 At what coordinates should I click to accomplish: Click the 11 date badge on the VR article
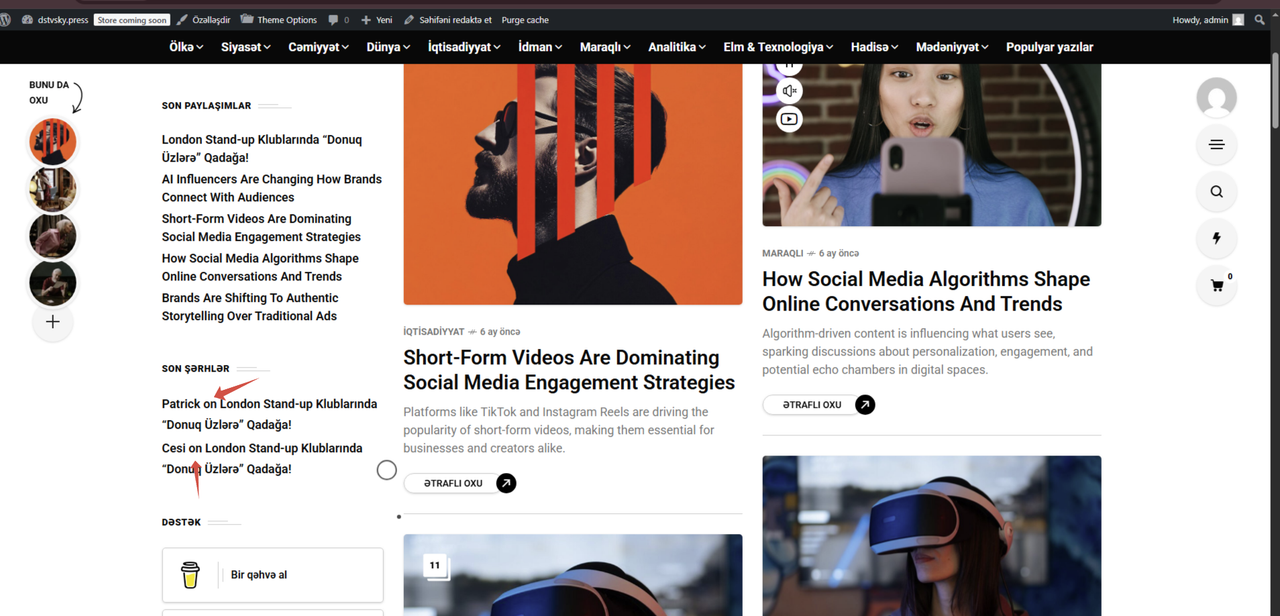[x=435, y=566]
